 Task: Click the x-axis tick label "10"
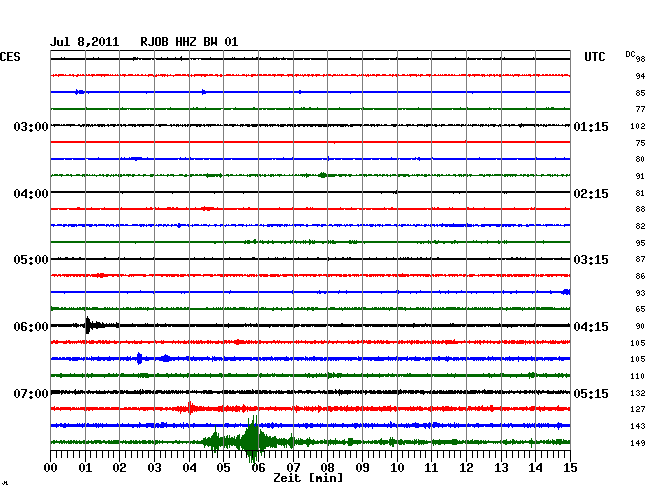coord(397,467)
